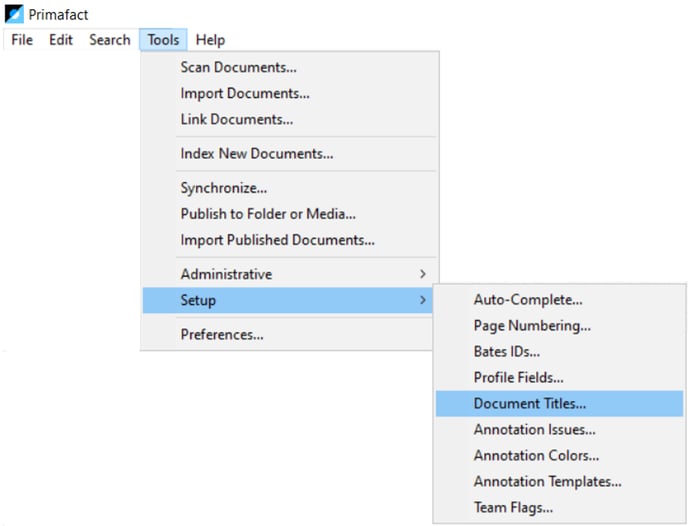Open the Help menu
Viewport: 688px width, 526px height.
tap(210, 40)
